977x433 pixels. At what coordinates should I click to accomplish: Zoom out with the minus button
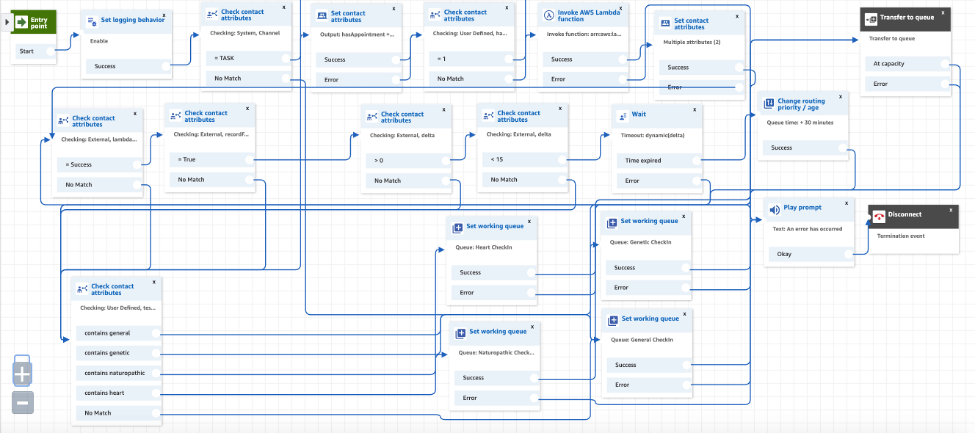(22, 403)
